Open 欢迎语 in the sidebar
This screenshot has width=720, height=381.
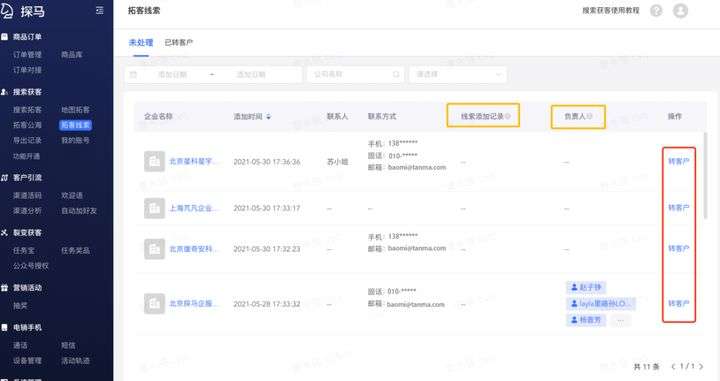(x=72, y=196)
